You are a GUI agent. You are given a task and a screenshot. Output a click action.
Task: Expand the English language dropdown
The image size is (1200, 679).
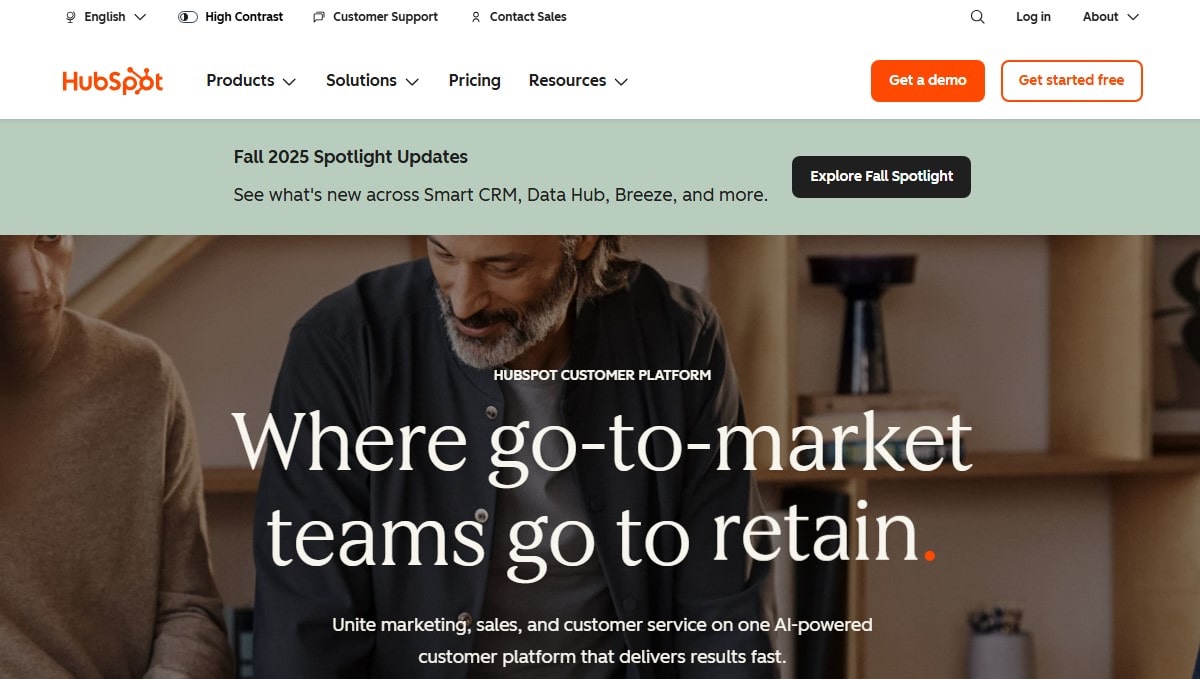[x=105, y=17]
